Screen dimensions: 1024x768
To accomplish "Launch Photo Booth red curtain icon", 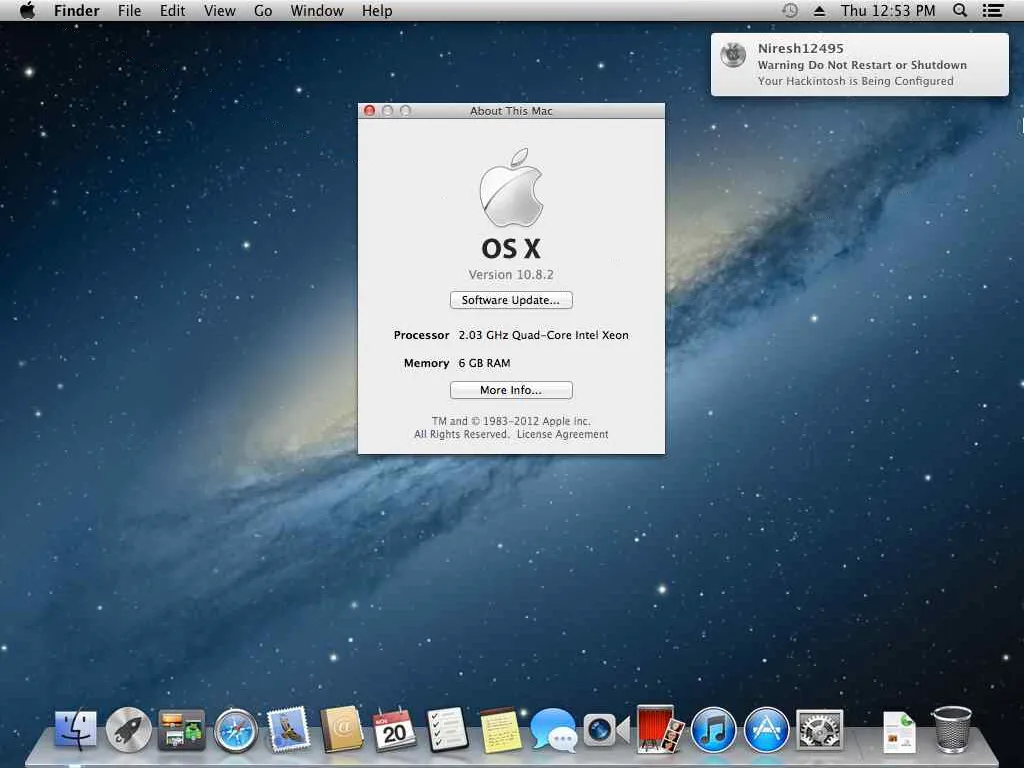I will point(660,729).
